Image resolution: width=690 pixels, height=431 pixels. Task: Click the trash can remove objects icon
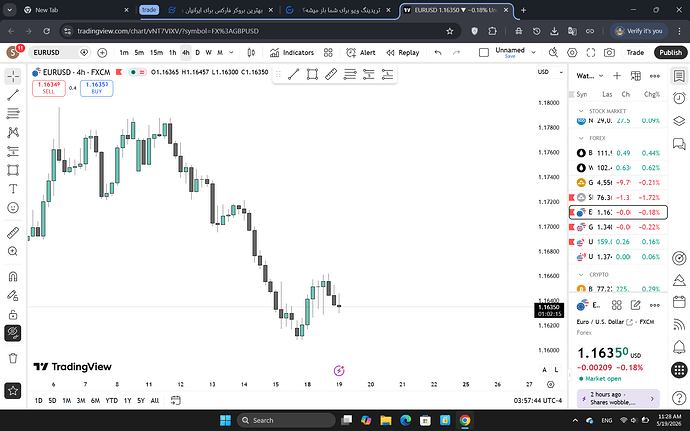tap(13, 358)
